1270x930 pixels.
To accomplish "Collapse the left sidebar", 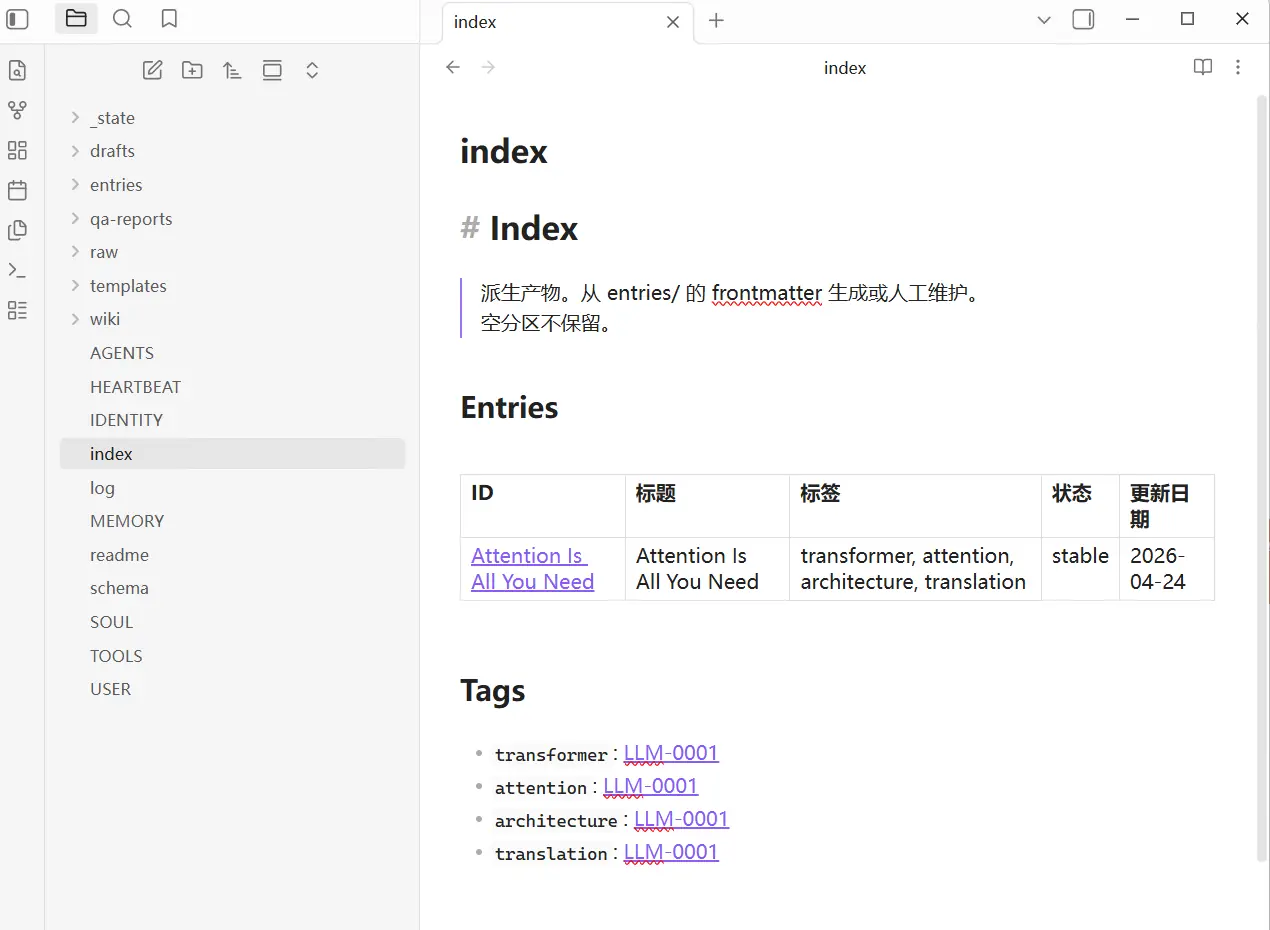I will [18, 19].
